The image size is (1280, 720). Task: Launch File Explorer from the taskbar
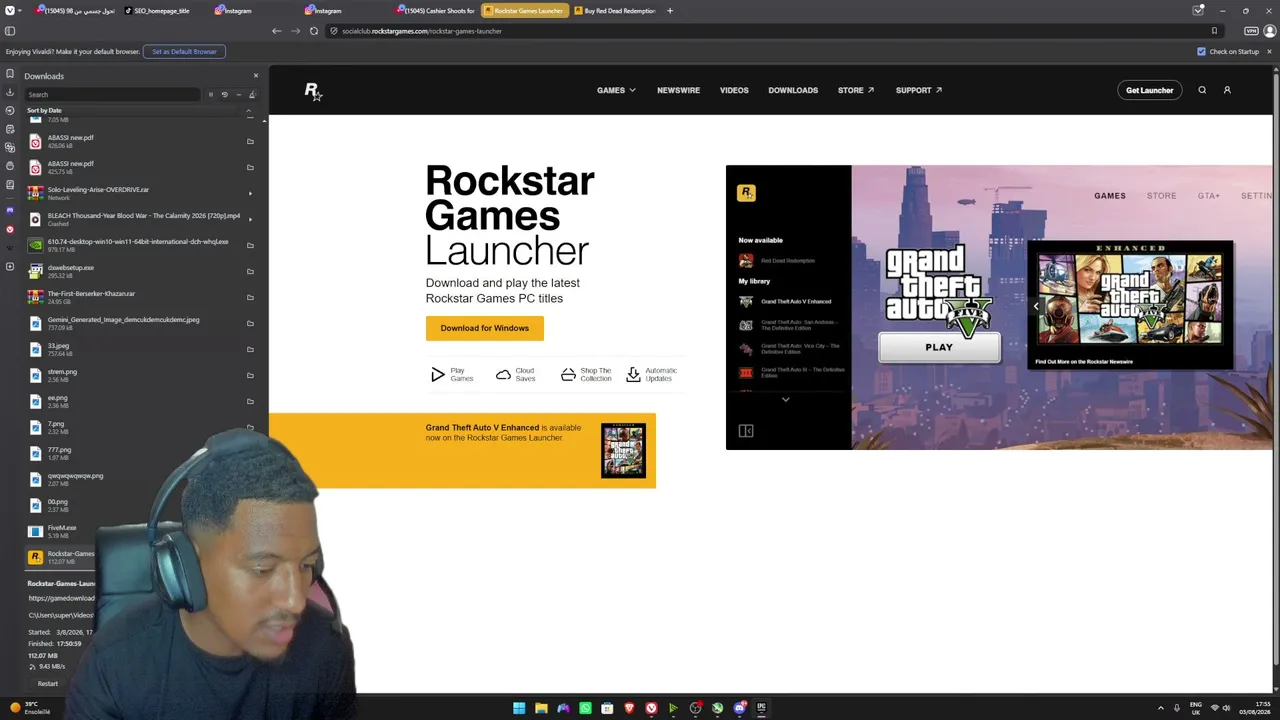coord(541,708)
